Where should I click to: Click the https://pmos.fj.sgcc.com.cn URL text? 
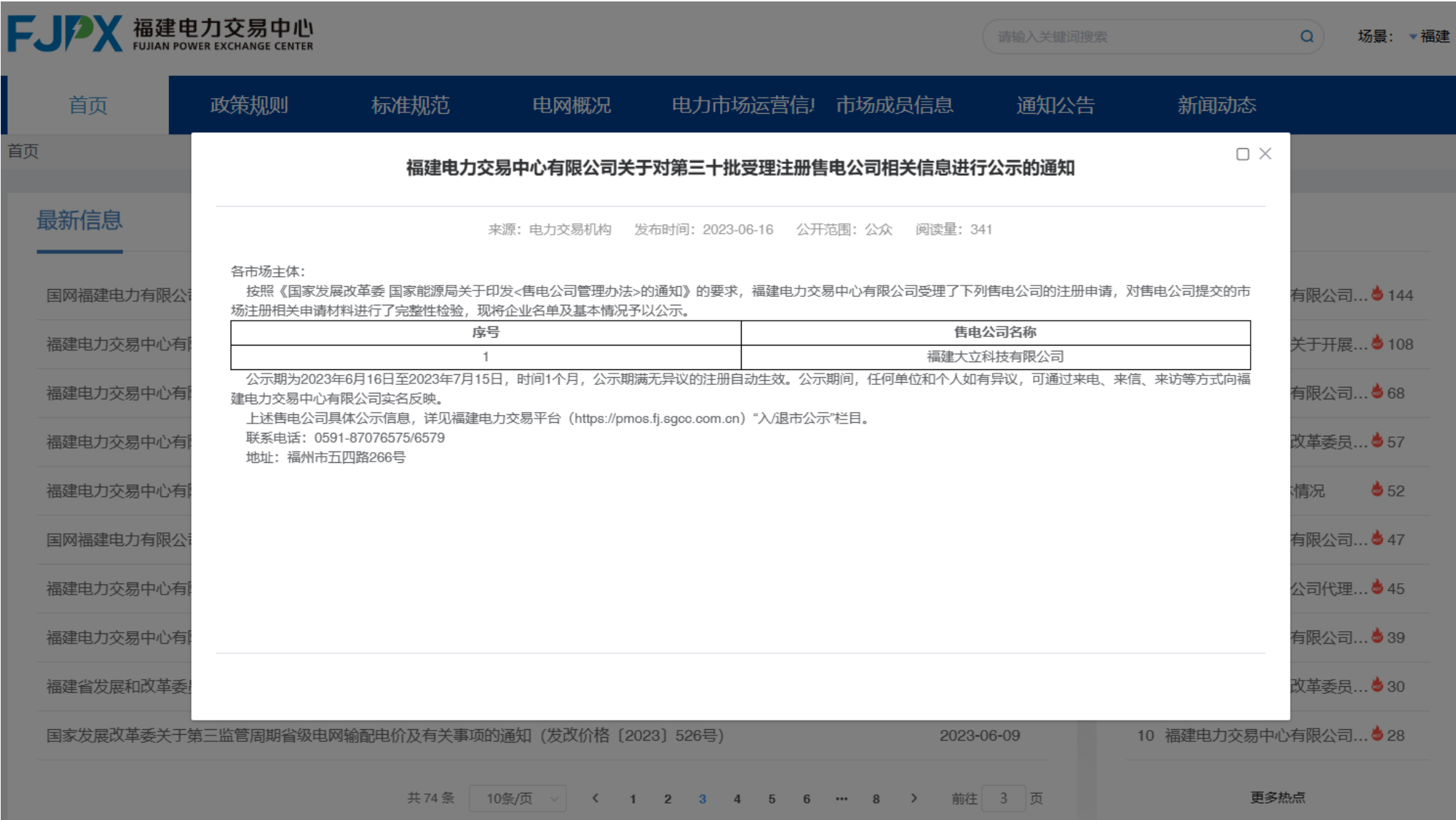pyautogui.click(x=657, y=419)
